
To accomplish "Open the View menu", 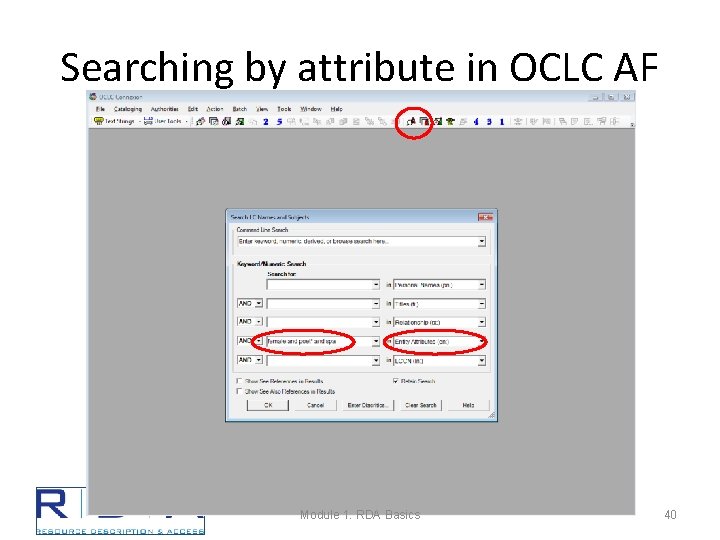I will [262, 109].
